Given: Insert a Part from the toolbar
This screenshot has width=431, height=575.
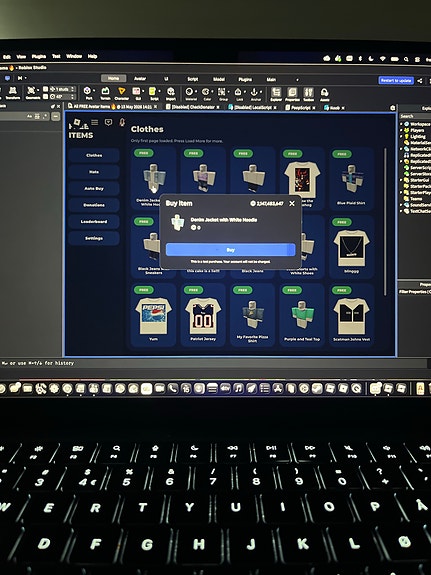Looking at the screenshot, I should 88,93.
